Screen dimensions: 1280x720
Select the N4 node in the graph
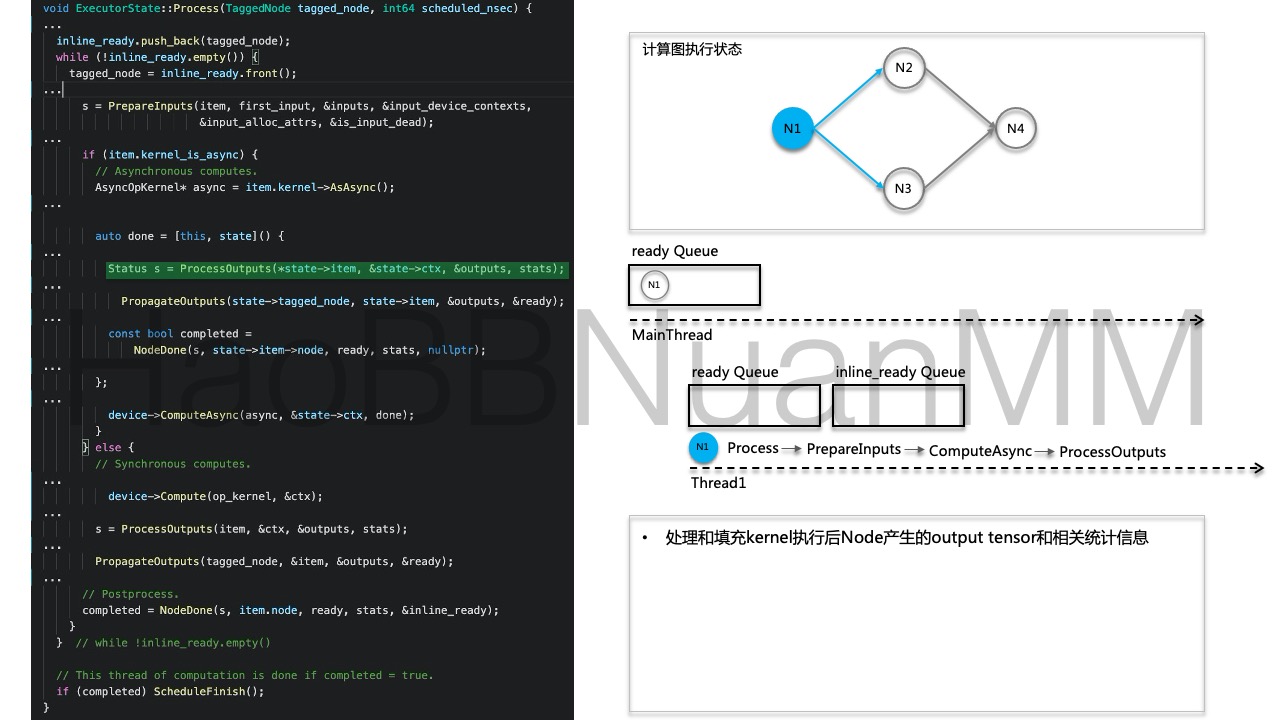[x=1015, y=128]
